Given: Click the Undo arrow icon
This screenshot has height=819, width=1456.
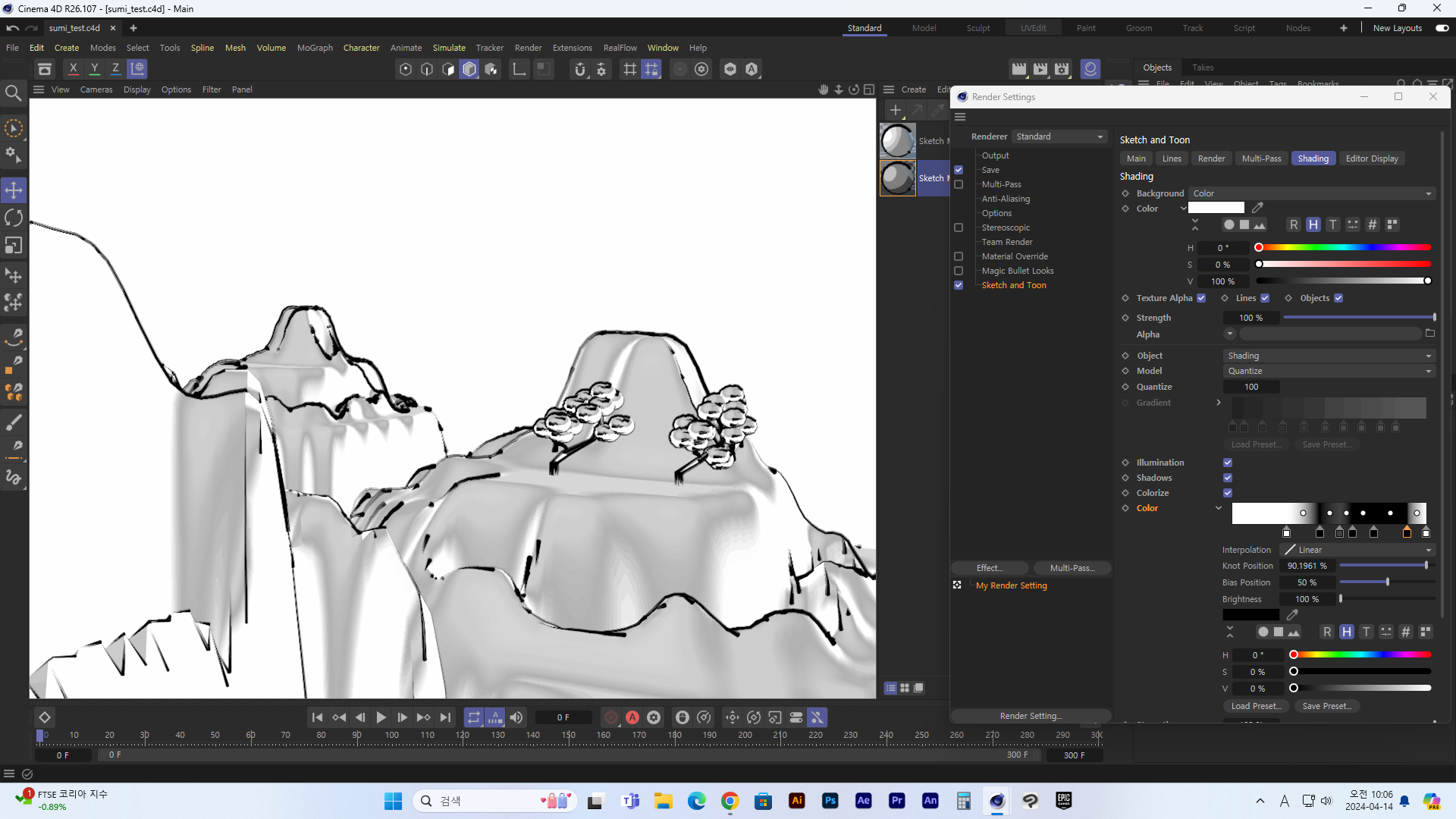Looking at the screenshot, I should [12, 28].
